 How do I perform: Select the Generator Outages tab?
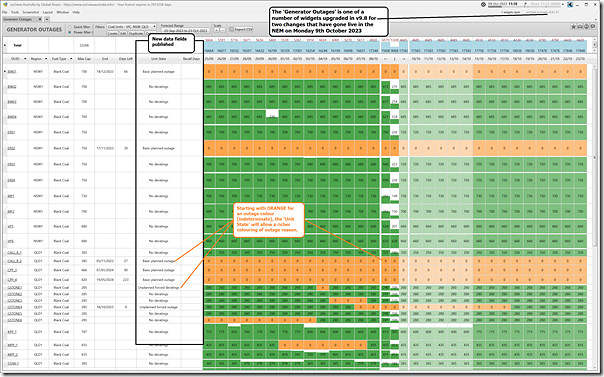tap(18, 19)
